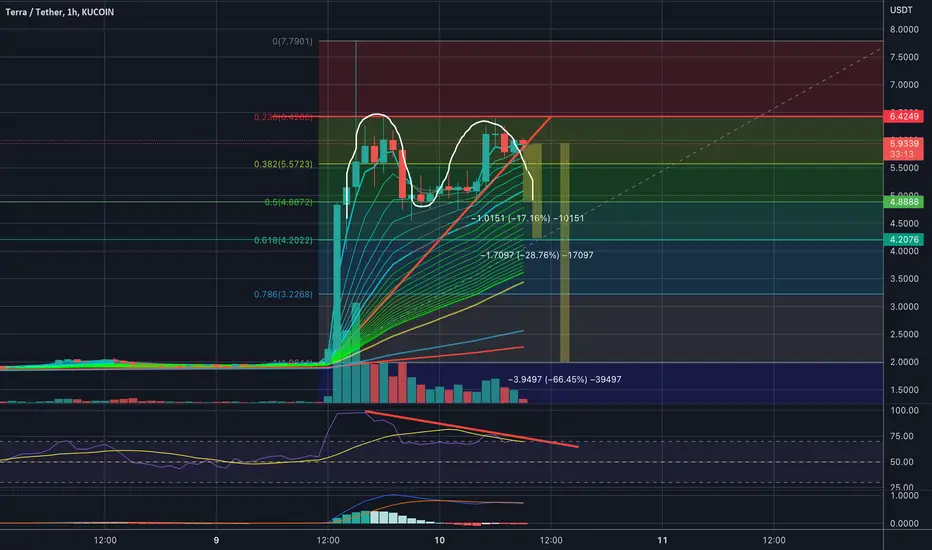Click date label 10 on time axis
This screenshot has height=550, width=932.
point(439,540)
